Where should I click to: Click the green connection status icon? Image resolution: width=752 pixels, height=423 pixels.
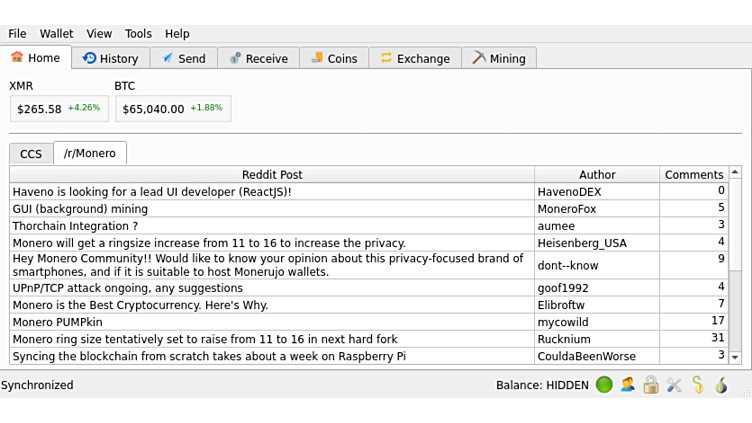point(604,385)
